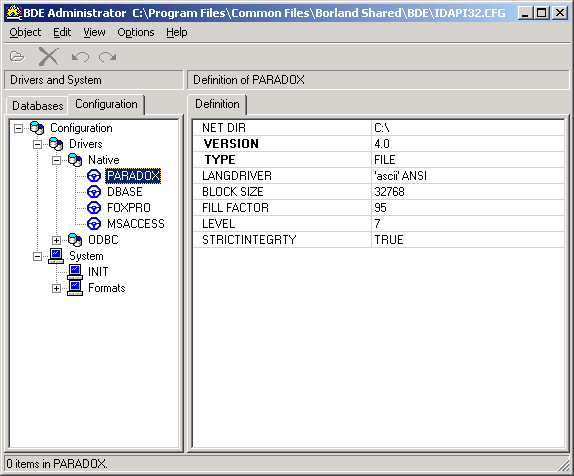The height and width of the screenshot is (476, 574).
Task: Click the FILL FACTOR parameter name
Action: pyautogui.click(x=235, y=208)
